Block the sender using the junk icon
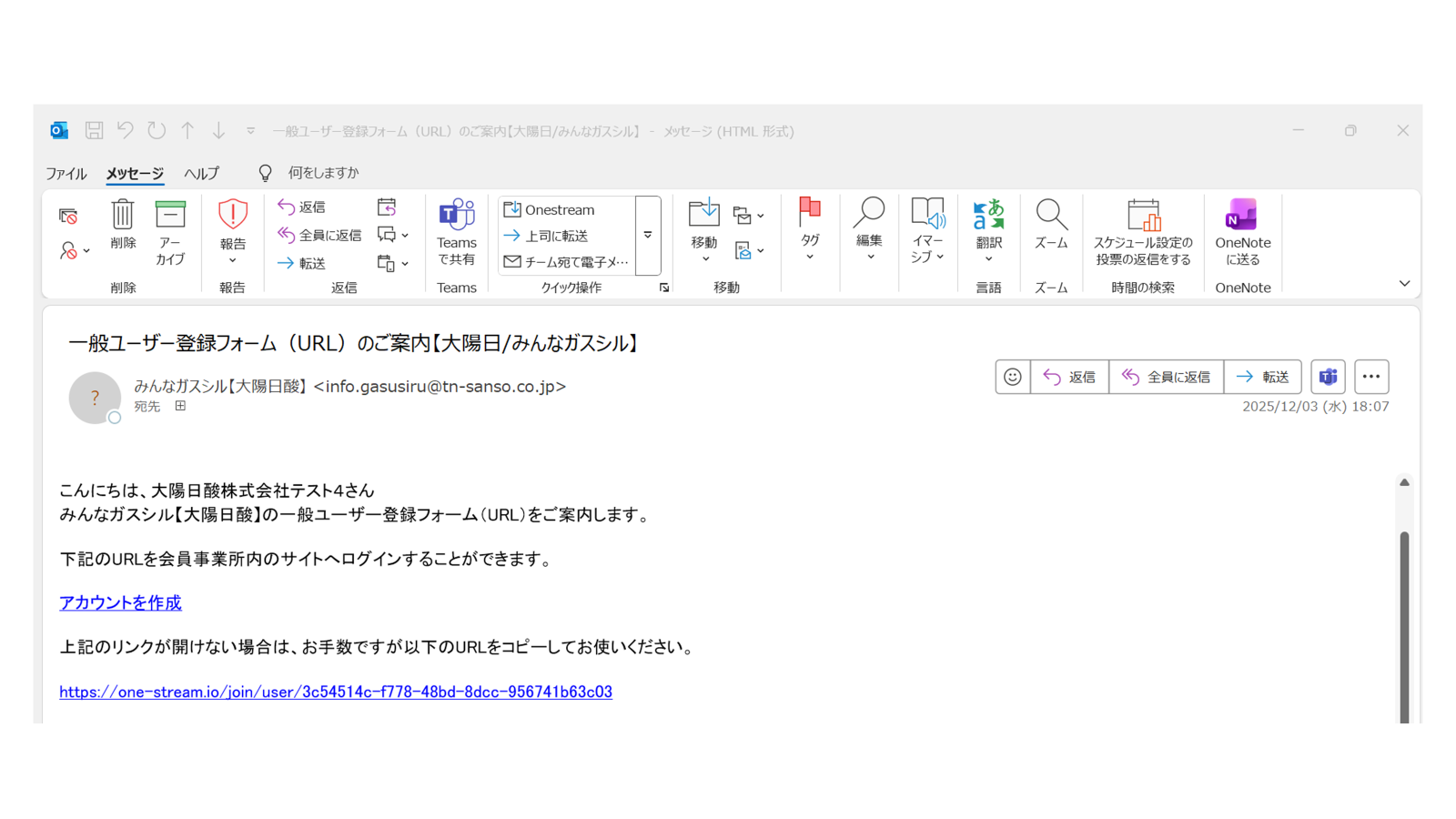Viewport: 1456px width, 819px height. pyautogui.click(x=68, y=250)
